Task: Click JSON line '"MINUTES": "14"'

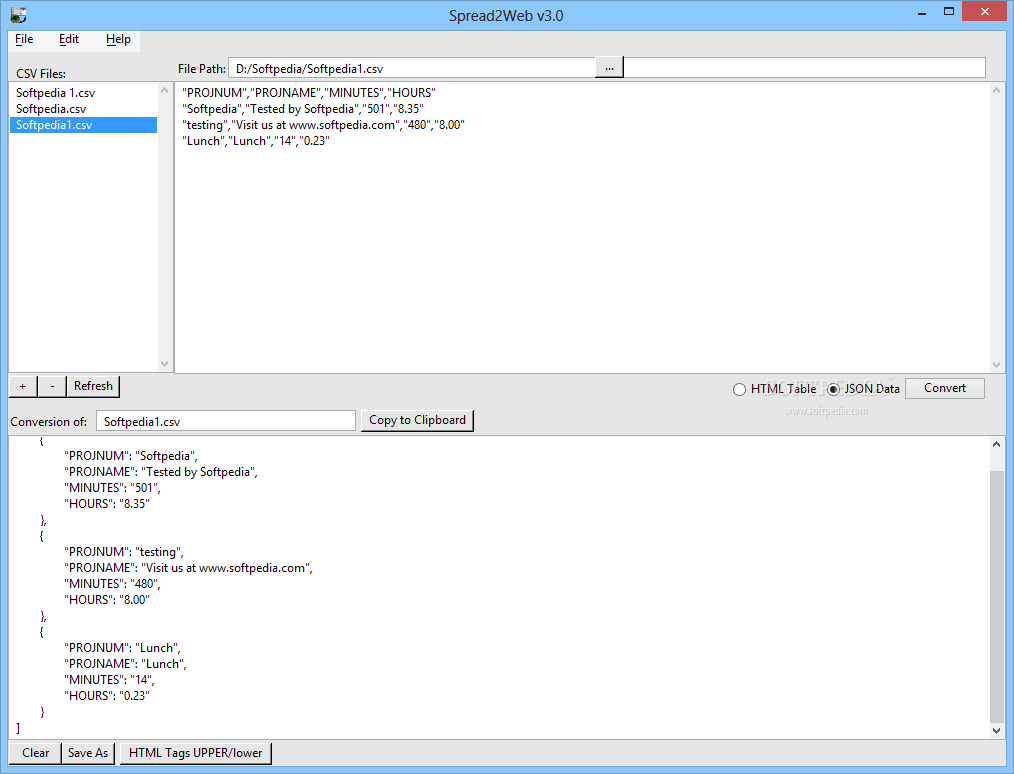Action: (x=109, y=680)
